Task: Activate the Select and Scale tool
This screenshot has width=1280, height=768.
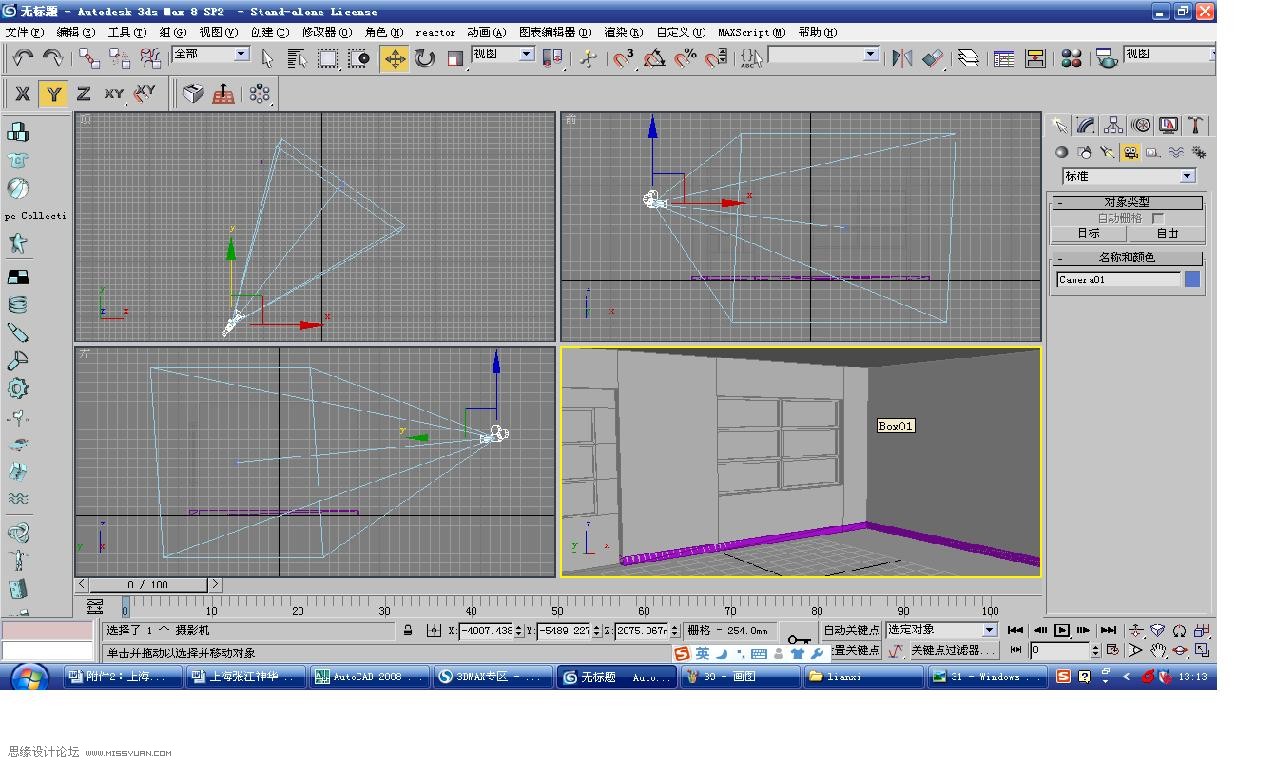Action: tap(455, 58)
